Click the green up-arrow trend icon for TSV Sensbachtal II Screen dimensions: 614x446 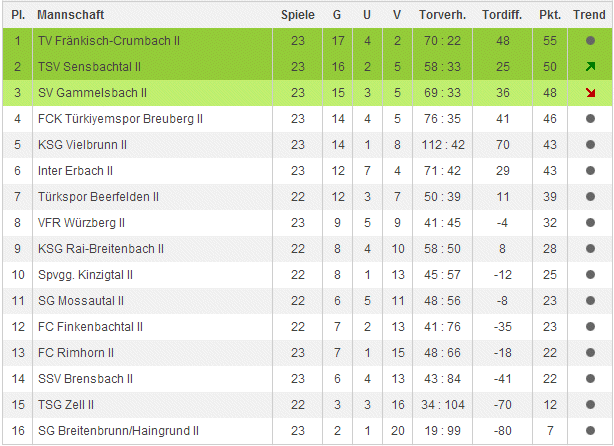[x=590, y=66]
